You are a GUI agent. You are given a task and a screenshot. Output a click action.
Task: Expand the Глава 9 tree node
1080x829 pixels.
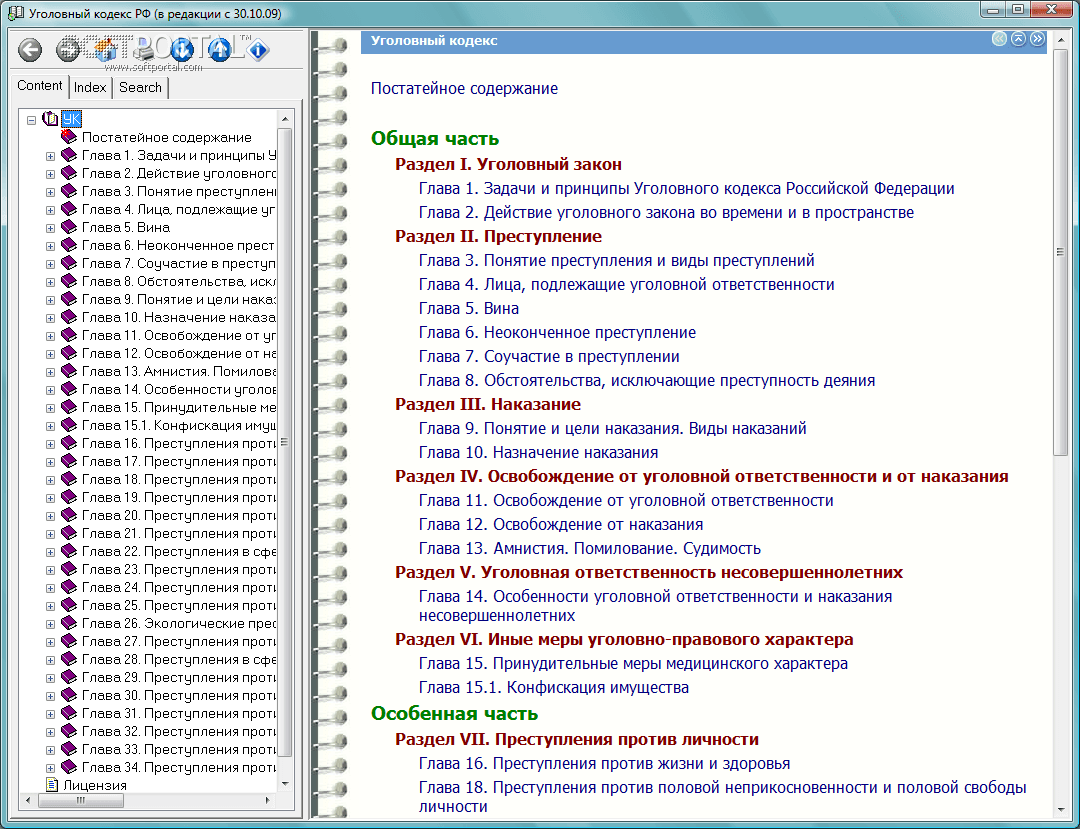(x=50, y=300)
